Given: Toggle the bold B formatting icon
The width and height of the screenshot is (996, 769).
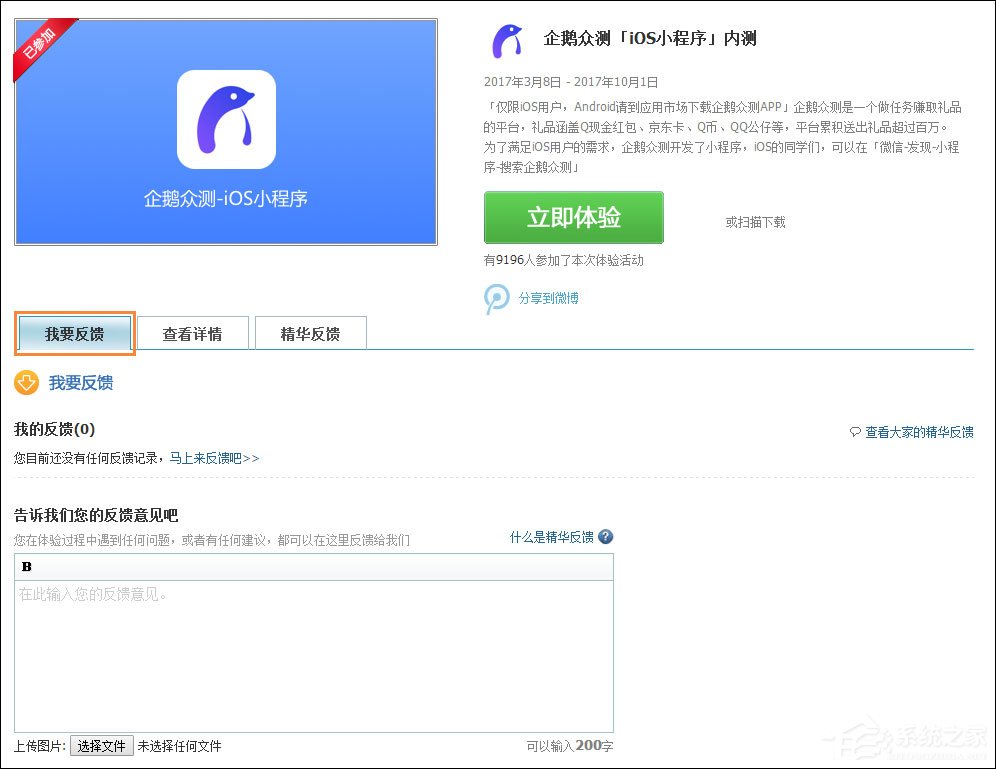Looking at the screenshot, I should click(26, 566).
